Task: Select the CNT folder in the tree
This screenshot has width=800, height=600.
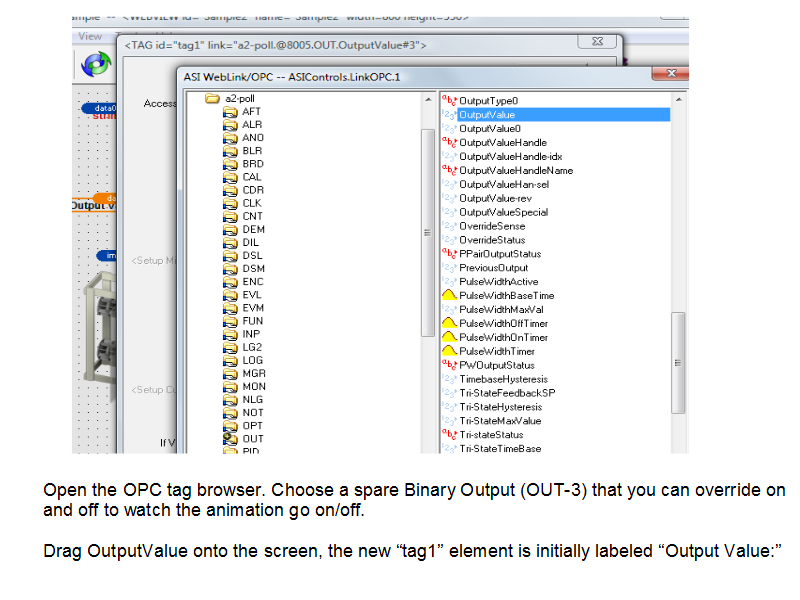Action: pos(252,216)
